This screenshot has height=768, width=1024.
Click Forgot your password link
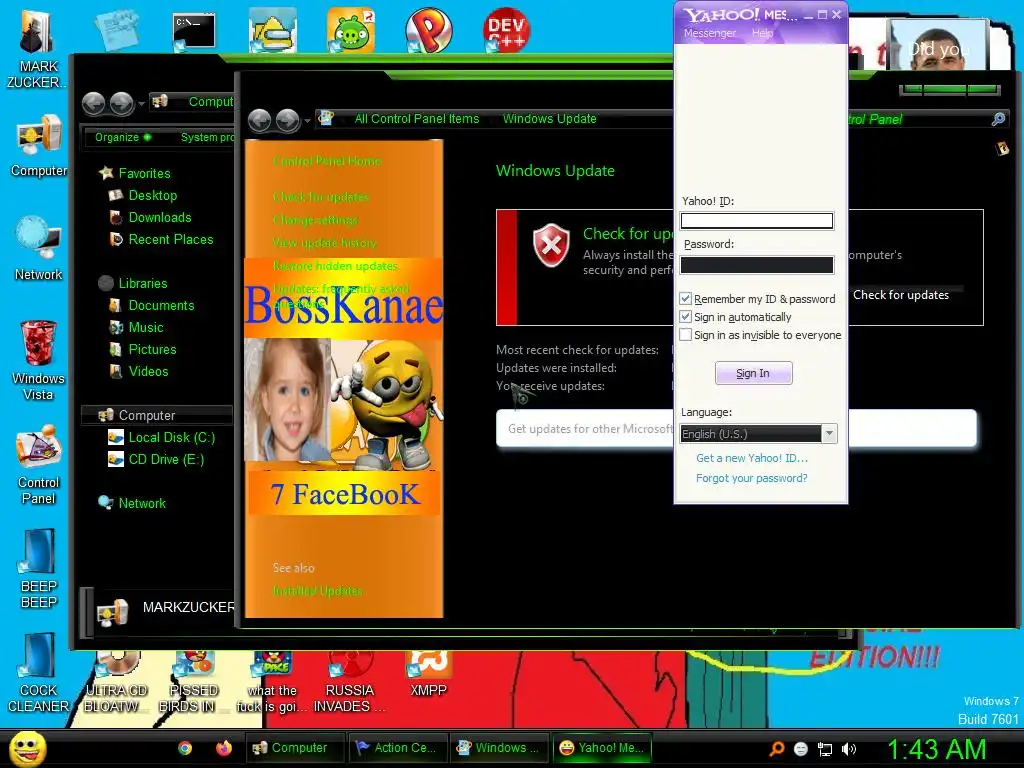751,478
